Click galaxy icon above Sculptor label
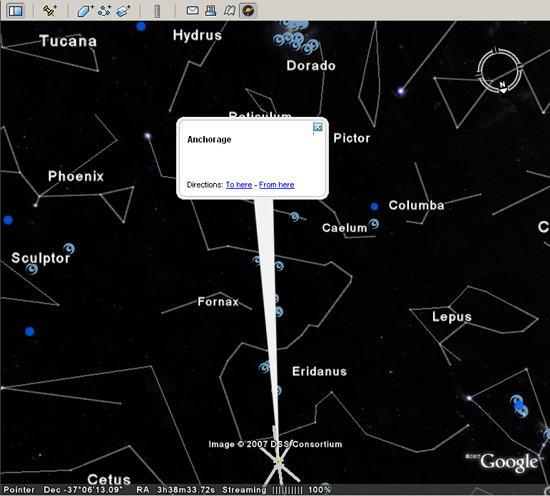This screenshot has height=496, width=550. coord(69,248)
